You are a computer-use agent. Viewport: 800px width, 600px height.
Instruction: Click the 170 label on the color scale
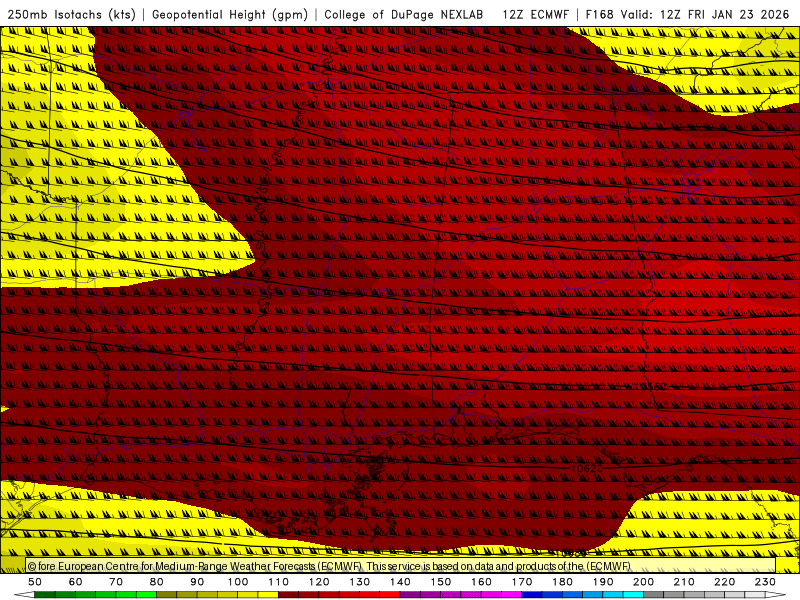pos(521,582)
